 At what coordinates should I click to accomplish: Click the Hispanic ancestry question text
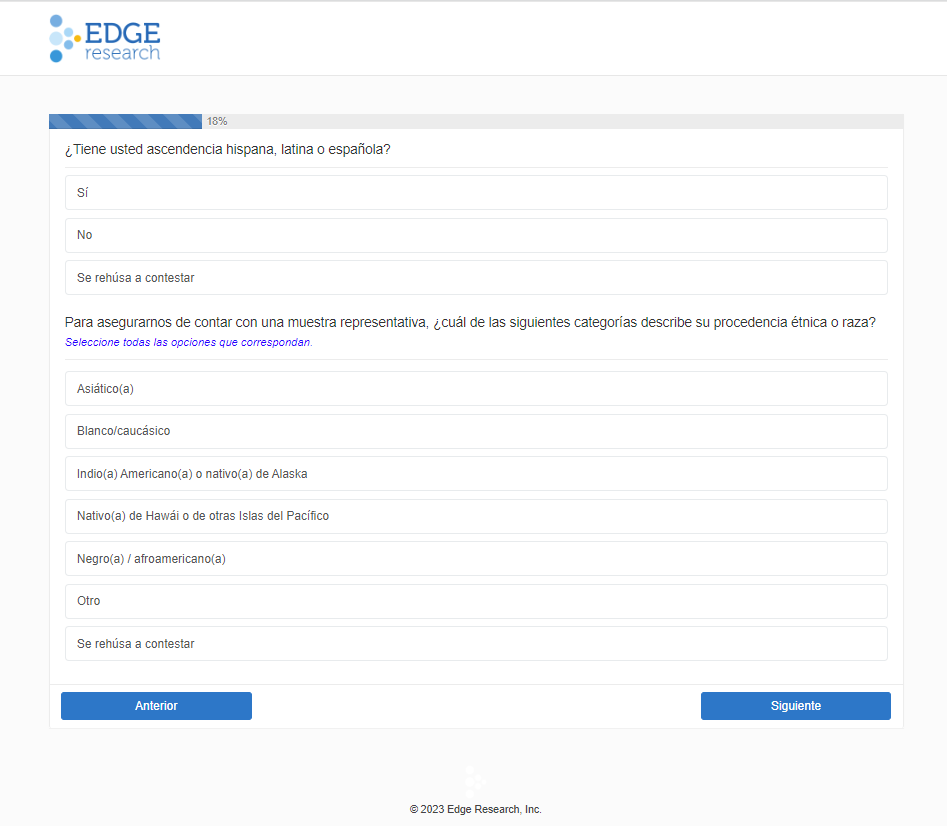click(228, 149)
